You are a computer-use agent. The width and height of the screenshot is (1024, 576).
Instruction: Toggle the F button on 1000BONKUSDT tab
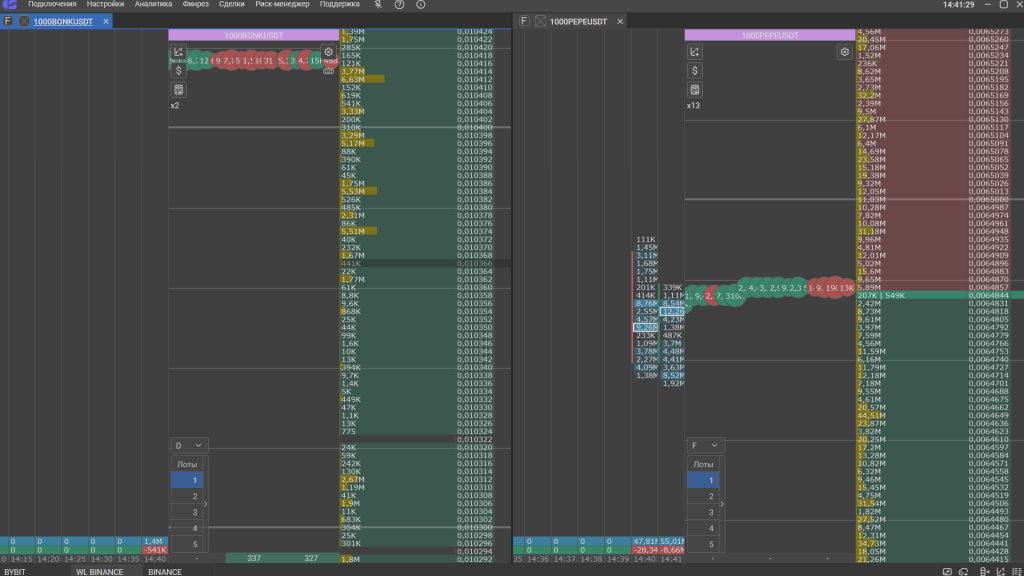pyautogui.click(x=8, y=21)
